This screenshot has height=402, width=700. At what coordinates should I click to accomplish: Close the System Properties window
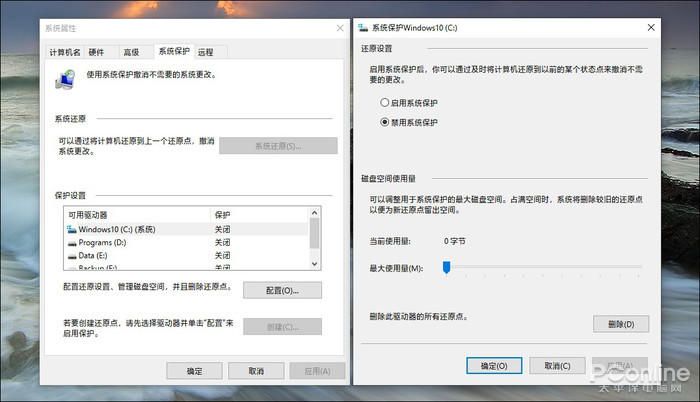340,28
